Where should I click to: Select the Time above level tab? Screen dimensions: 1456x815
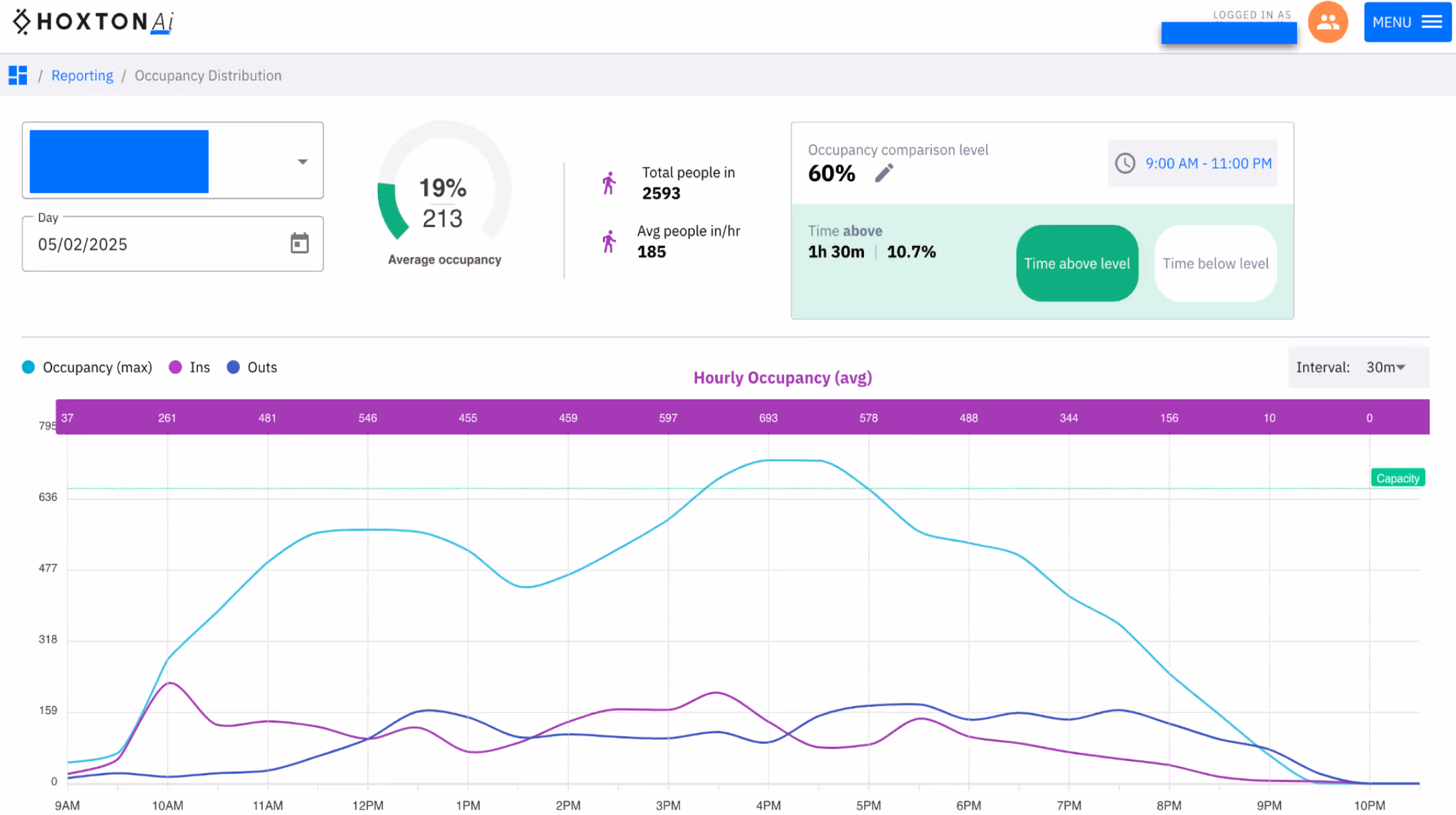pyautogui.click(x=1077, y=263)
